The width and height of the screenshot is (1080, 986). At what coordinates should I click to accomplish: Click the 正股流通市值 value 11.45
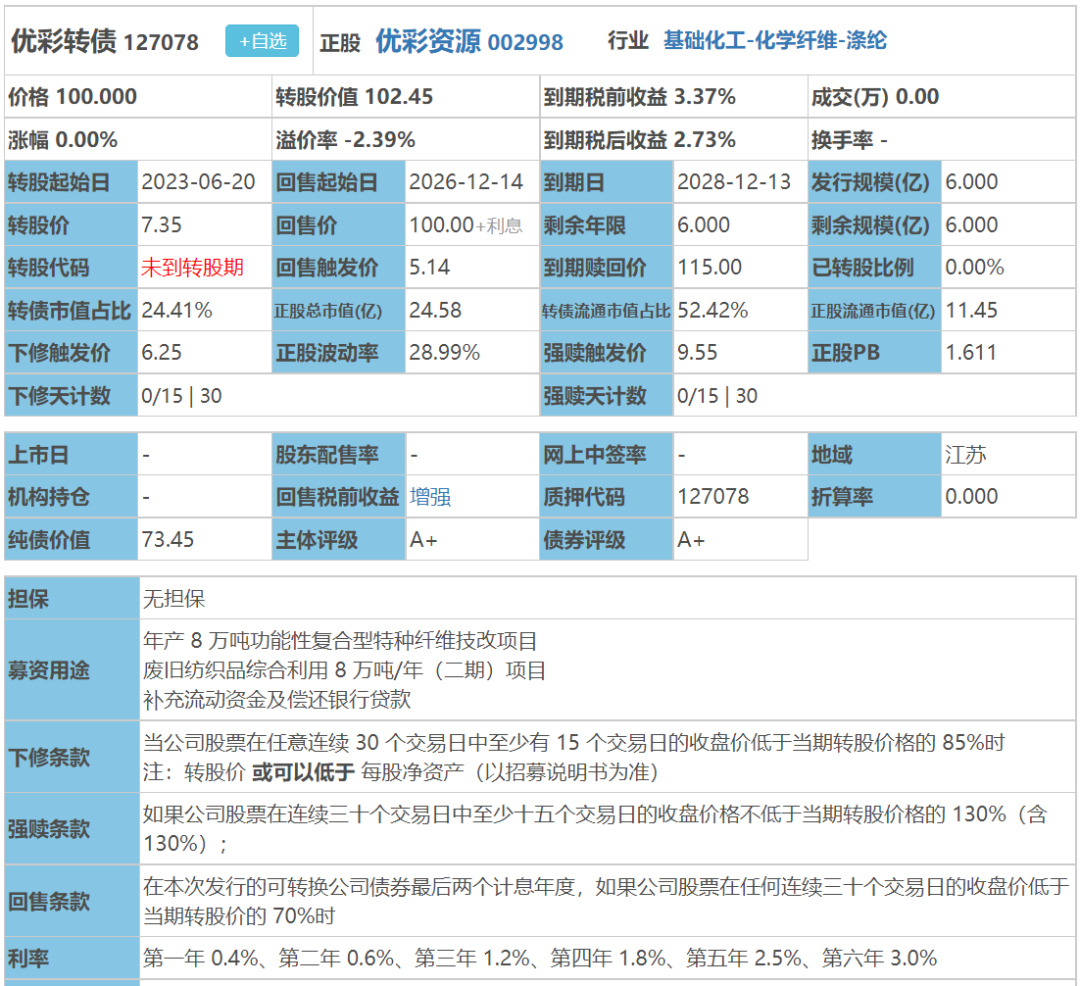971,310
